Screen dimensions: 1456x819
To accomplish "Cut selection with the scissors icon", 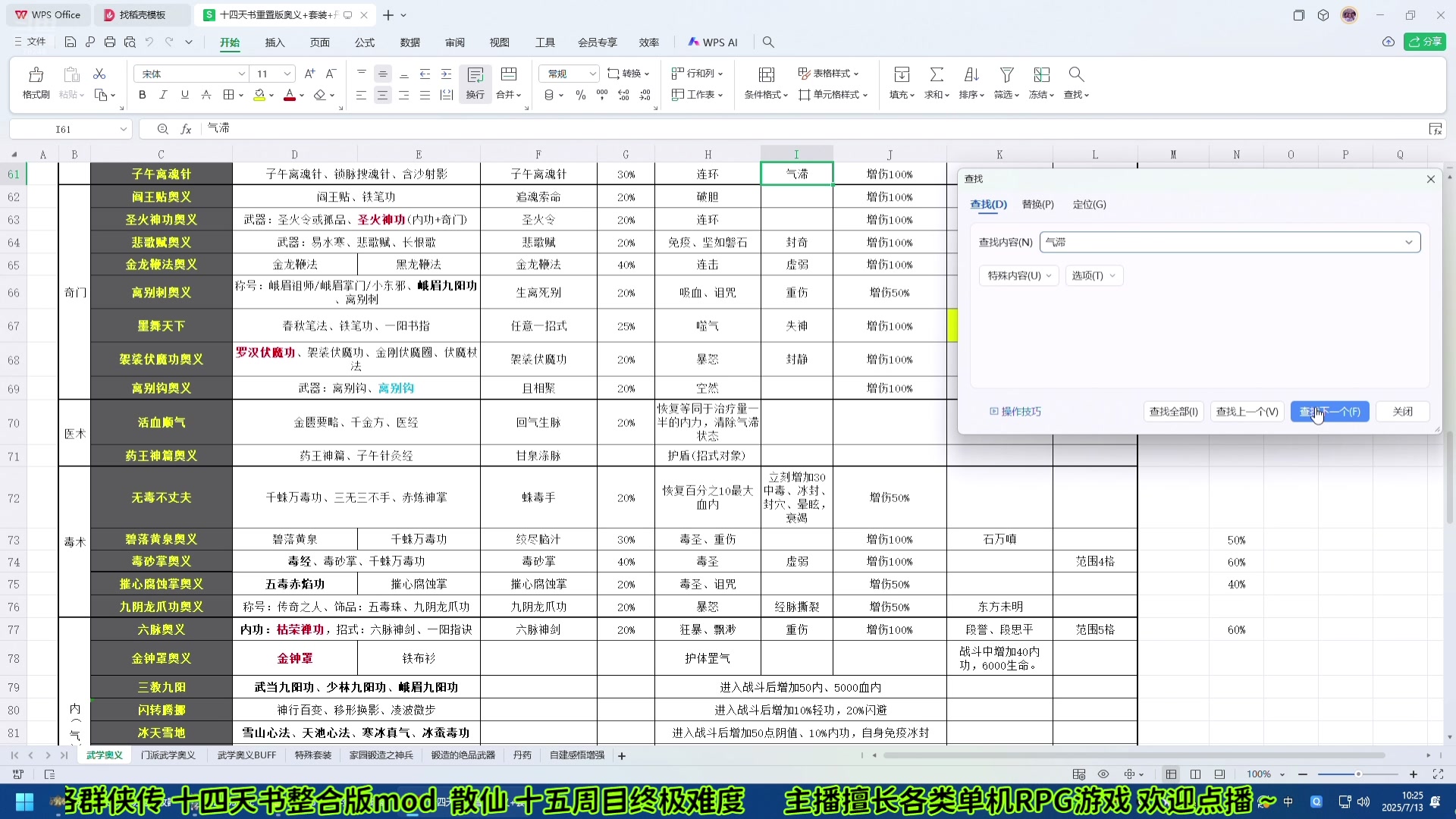I will point(99,74).
